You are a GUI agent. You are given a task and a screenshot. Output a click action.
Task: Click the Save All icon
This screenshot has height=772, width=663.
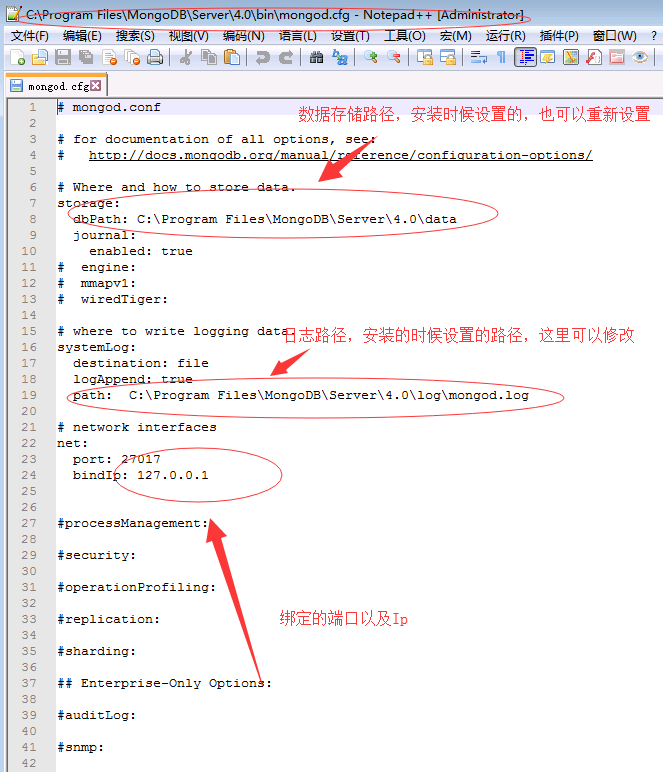pyautogui.click(x=86, y=58)
